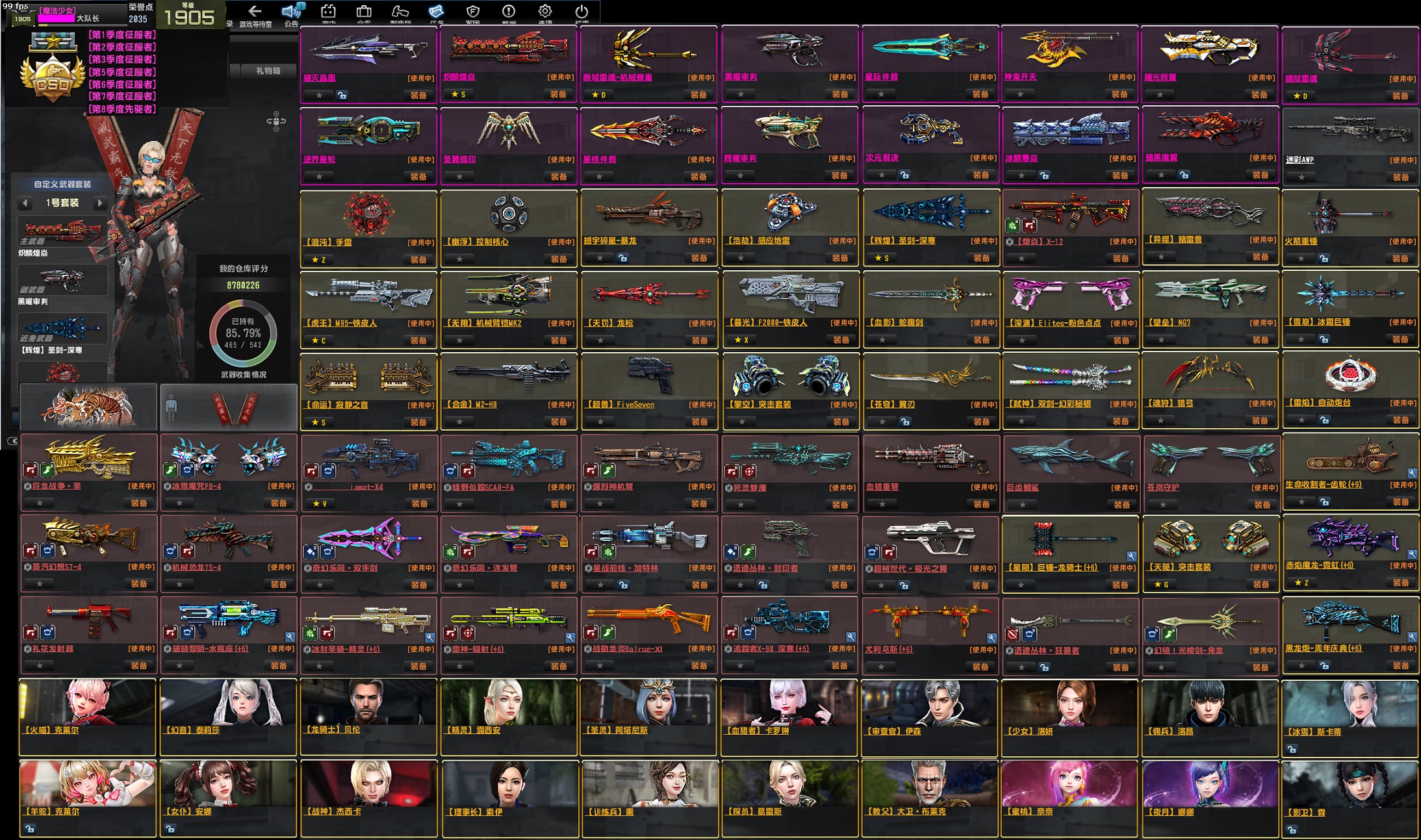This screenshot has height=840, width=1421.
Task: Toggle favorite star Z on 【混沌】手雷
Action: point(318,259)
